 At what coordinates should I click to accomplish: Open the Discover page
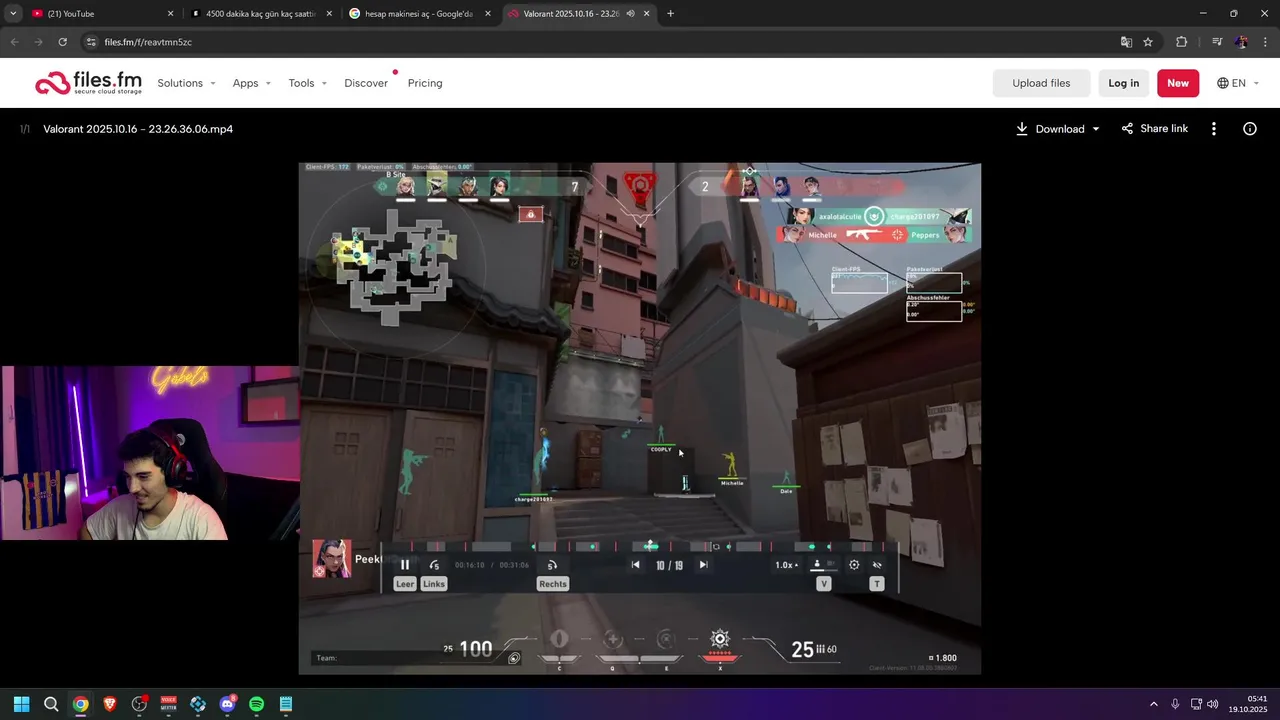[x=366, y=83]
